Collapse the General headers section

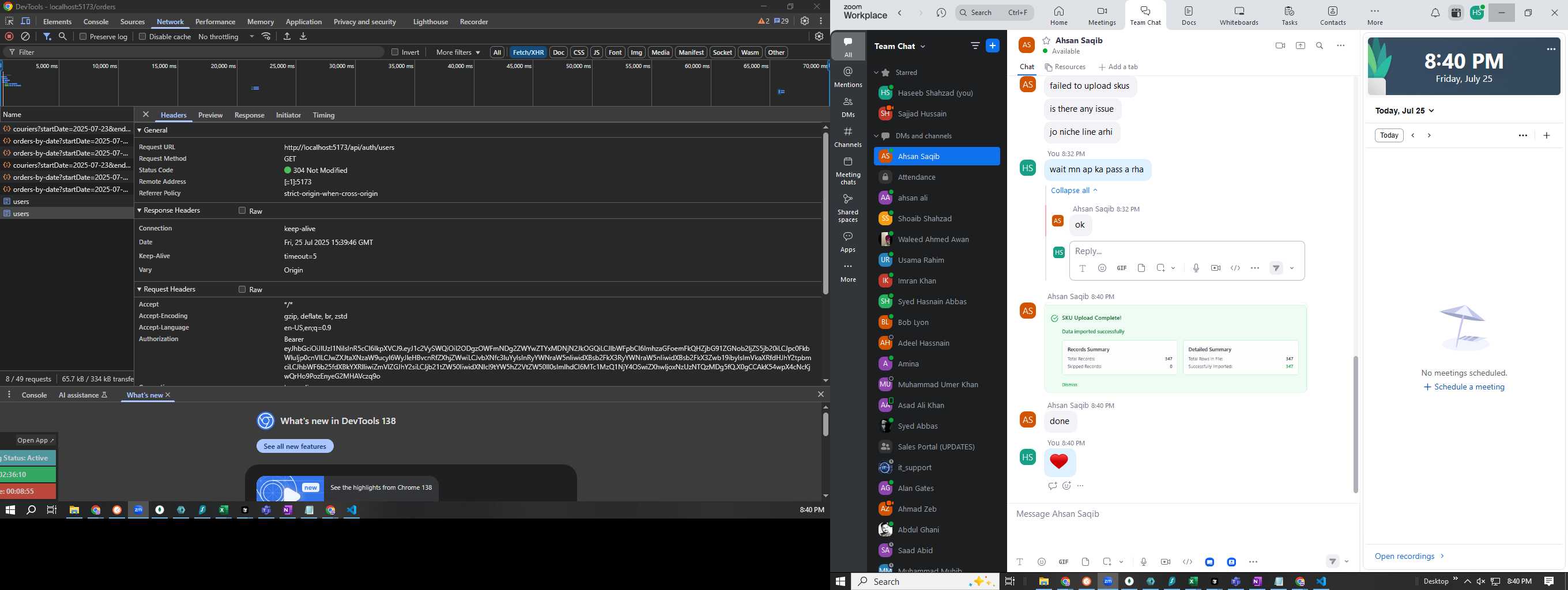pyautogui.click(x=140, y=130)
